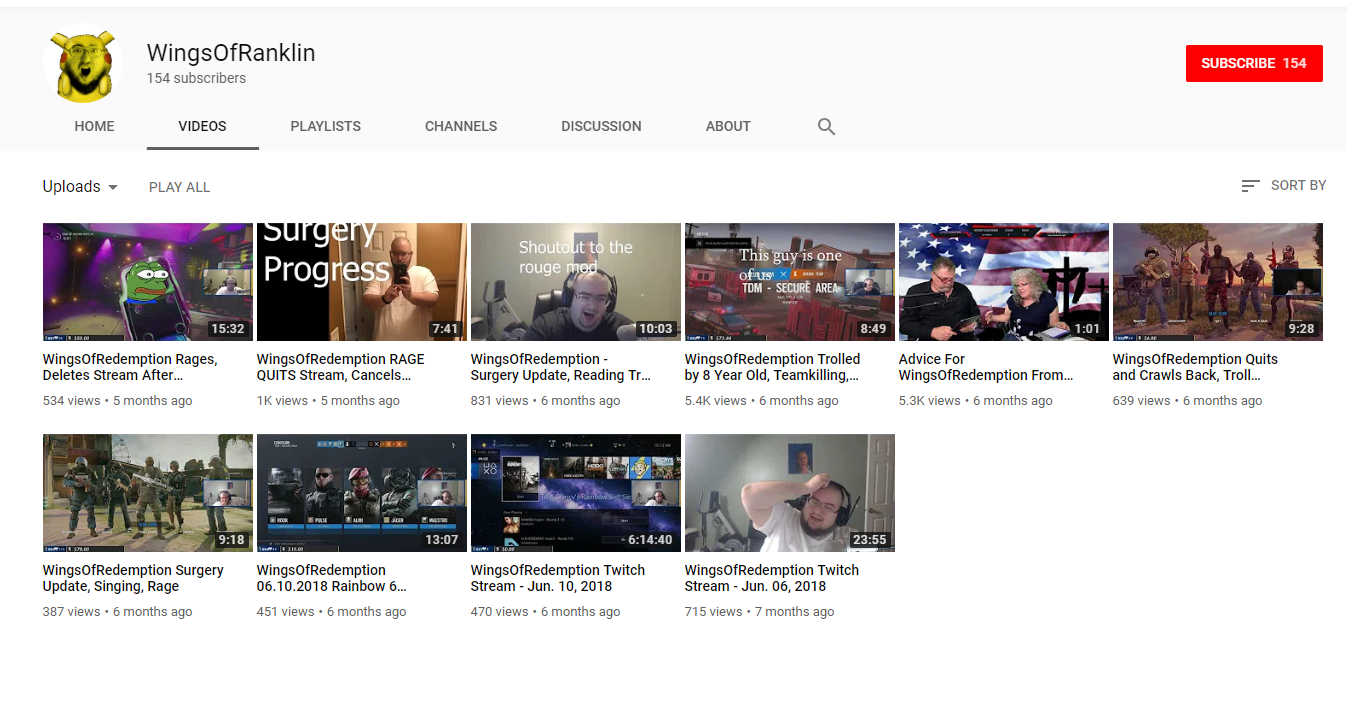Open the Playlists tab
Image resolution: width=1347 pixels, height=709 pixels.
click(326, 126)
